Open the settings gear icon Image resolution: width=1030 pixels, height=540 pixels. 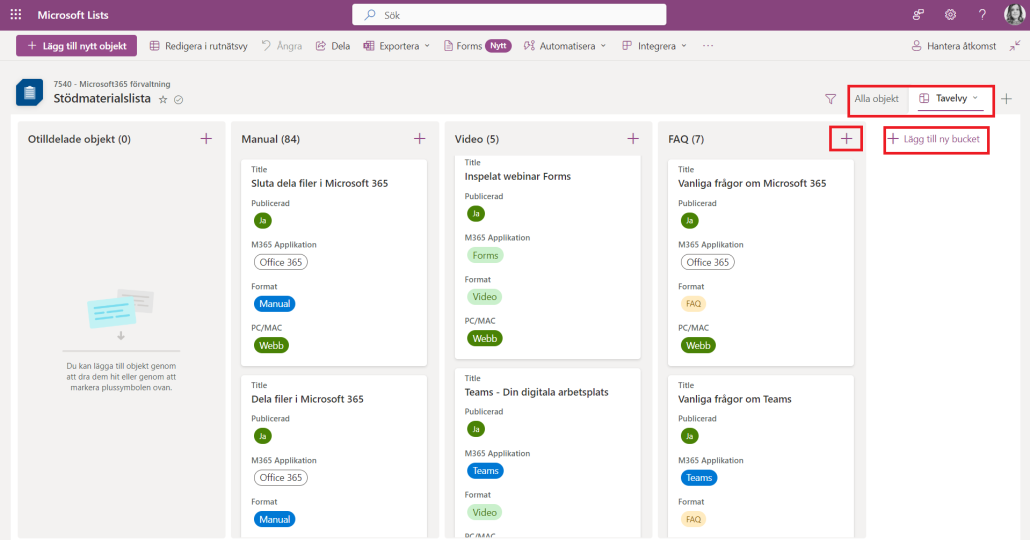(x=951, y=14)
